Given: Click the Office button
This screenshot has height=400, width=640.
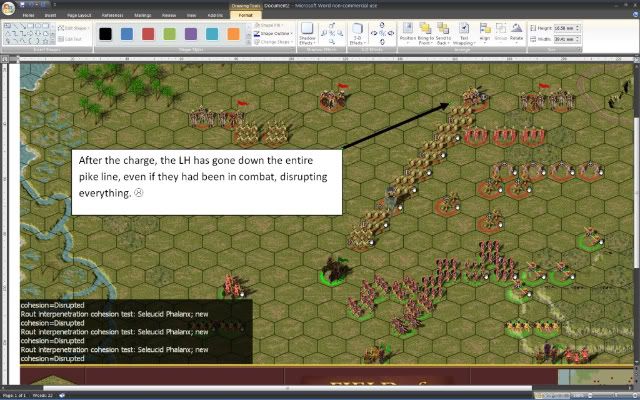Looking at the screenshot, I should (9, 8).
